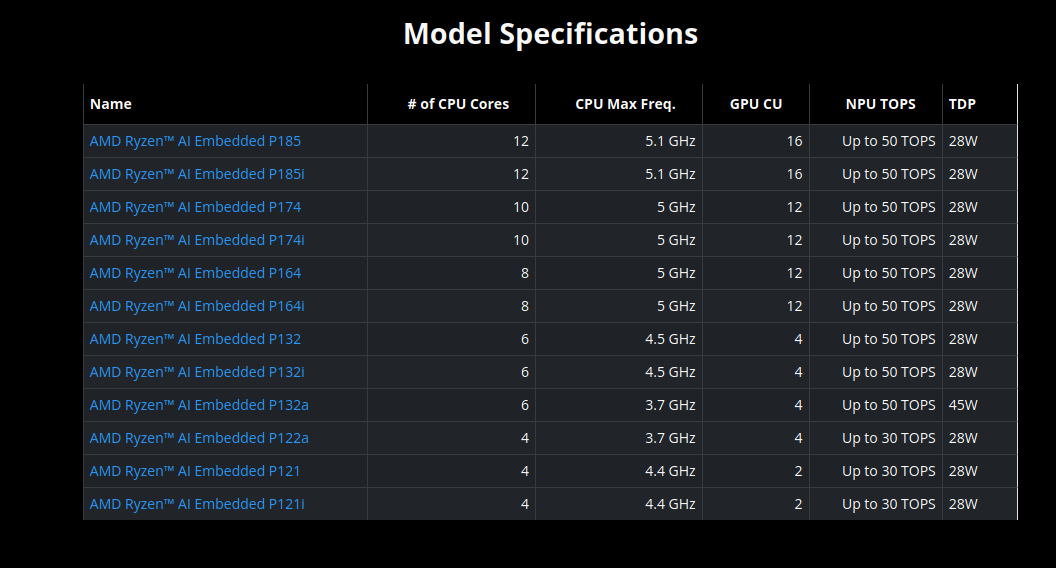Open the AMD Ryzen AI Embedded P121 link
This screenshot has height=568, width=1056.
click(x=195, y=471)
